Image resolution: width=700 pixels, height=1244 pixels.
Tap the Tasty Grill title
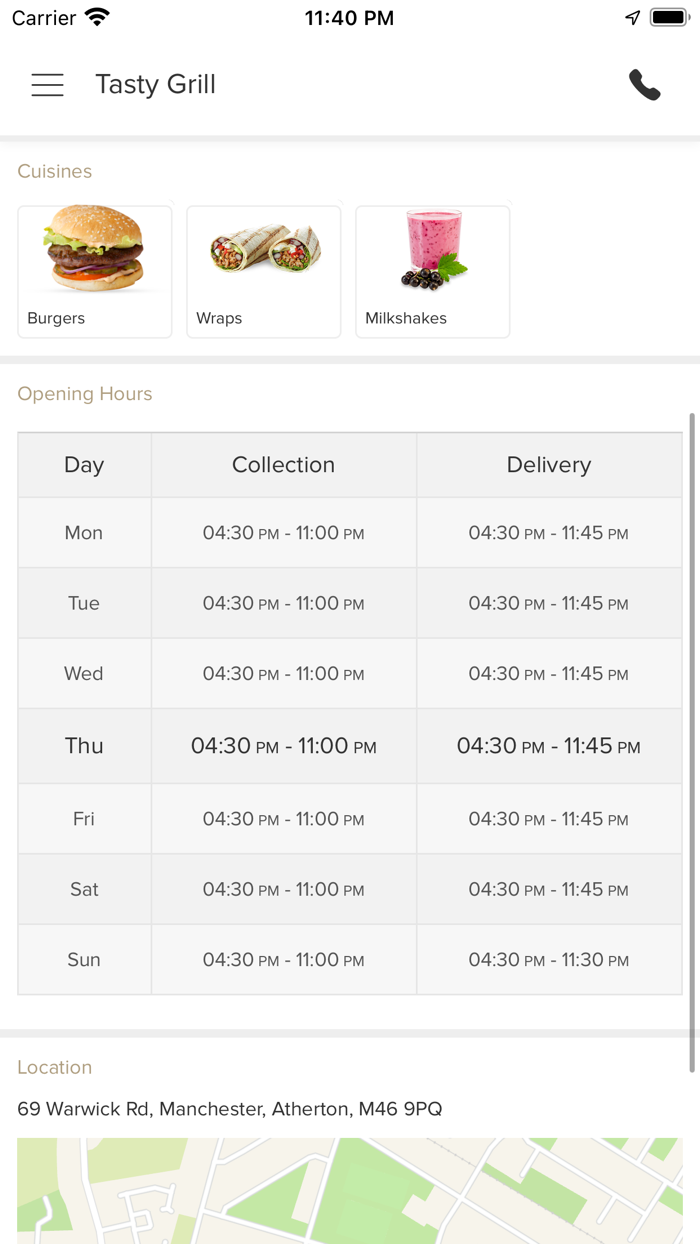[x=155, y=85]
